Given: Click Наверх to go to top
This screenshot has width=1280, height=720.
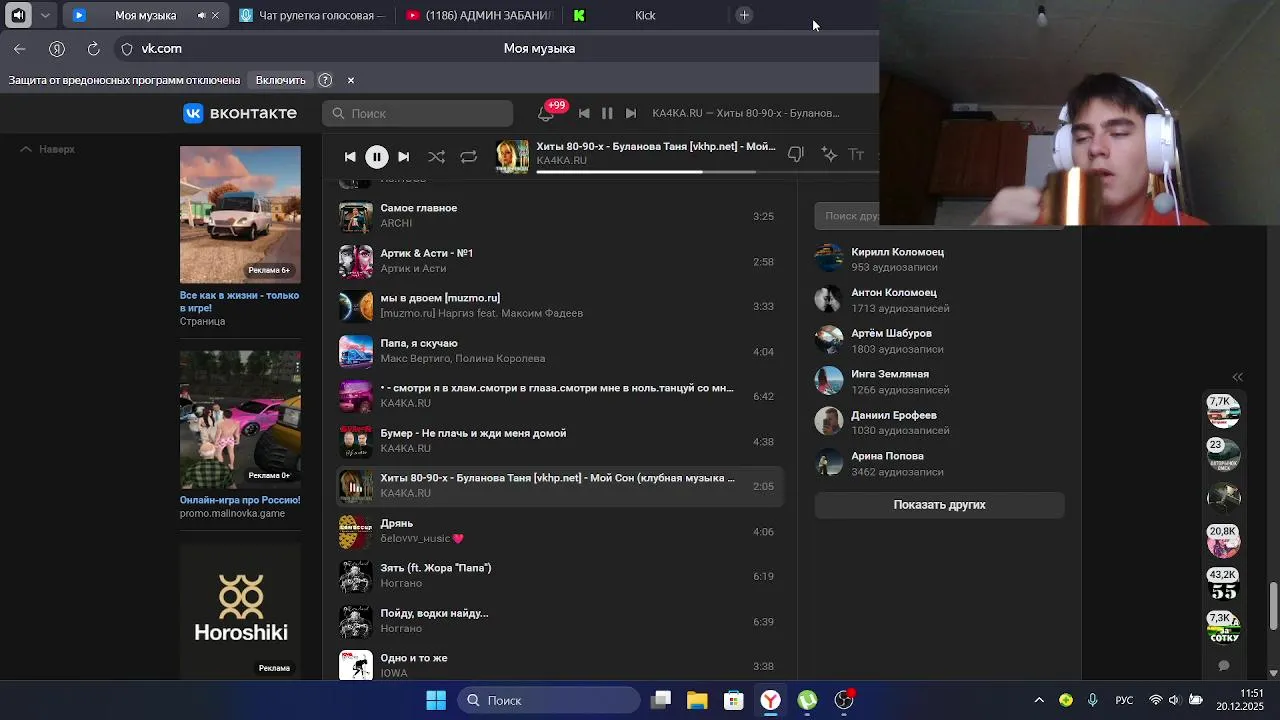Looking at the screenshot, I should pos(48,149).
